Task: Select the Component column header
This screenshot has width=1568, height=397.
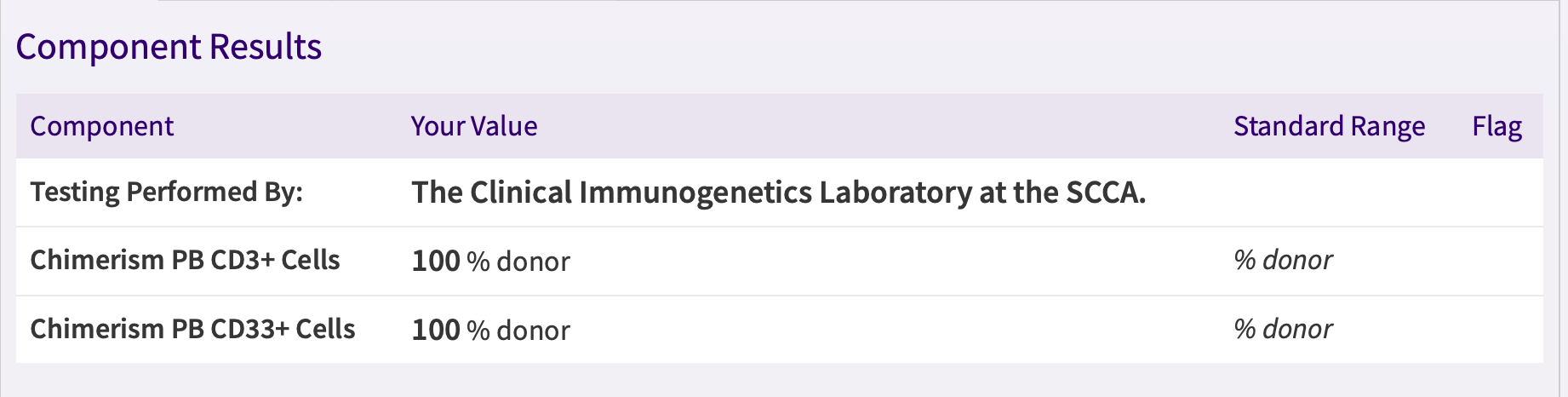Action: point(102,126)
